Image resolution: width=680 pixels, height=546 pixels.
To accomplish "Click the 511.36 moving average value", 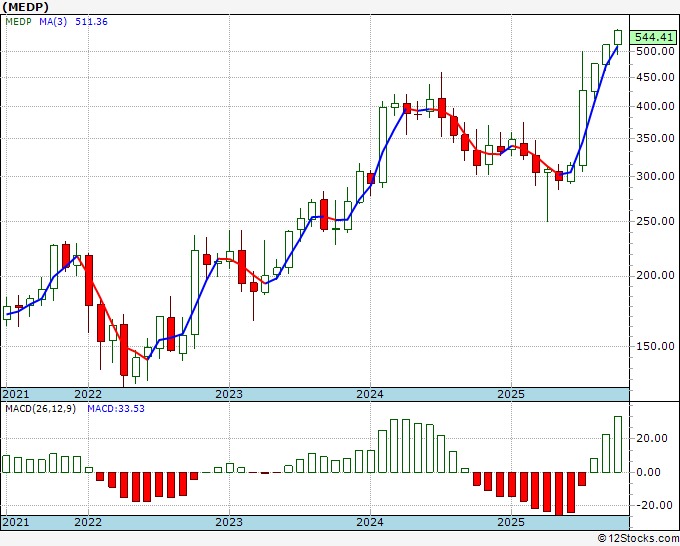I will point(91,22).
